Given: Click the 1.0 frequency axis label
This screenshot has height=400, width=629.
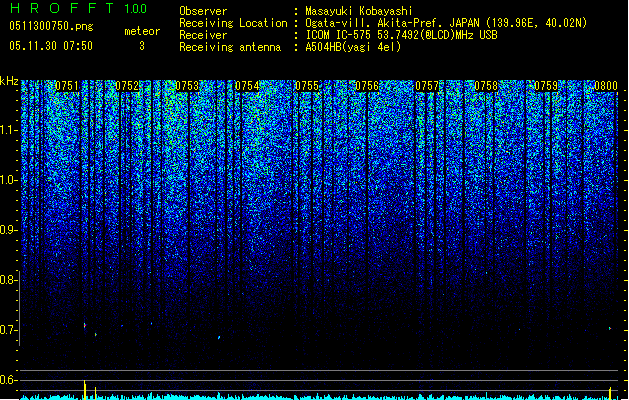Looking at the screenshot, I should pos(9,180).
